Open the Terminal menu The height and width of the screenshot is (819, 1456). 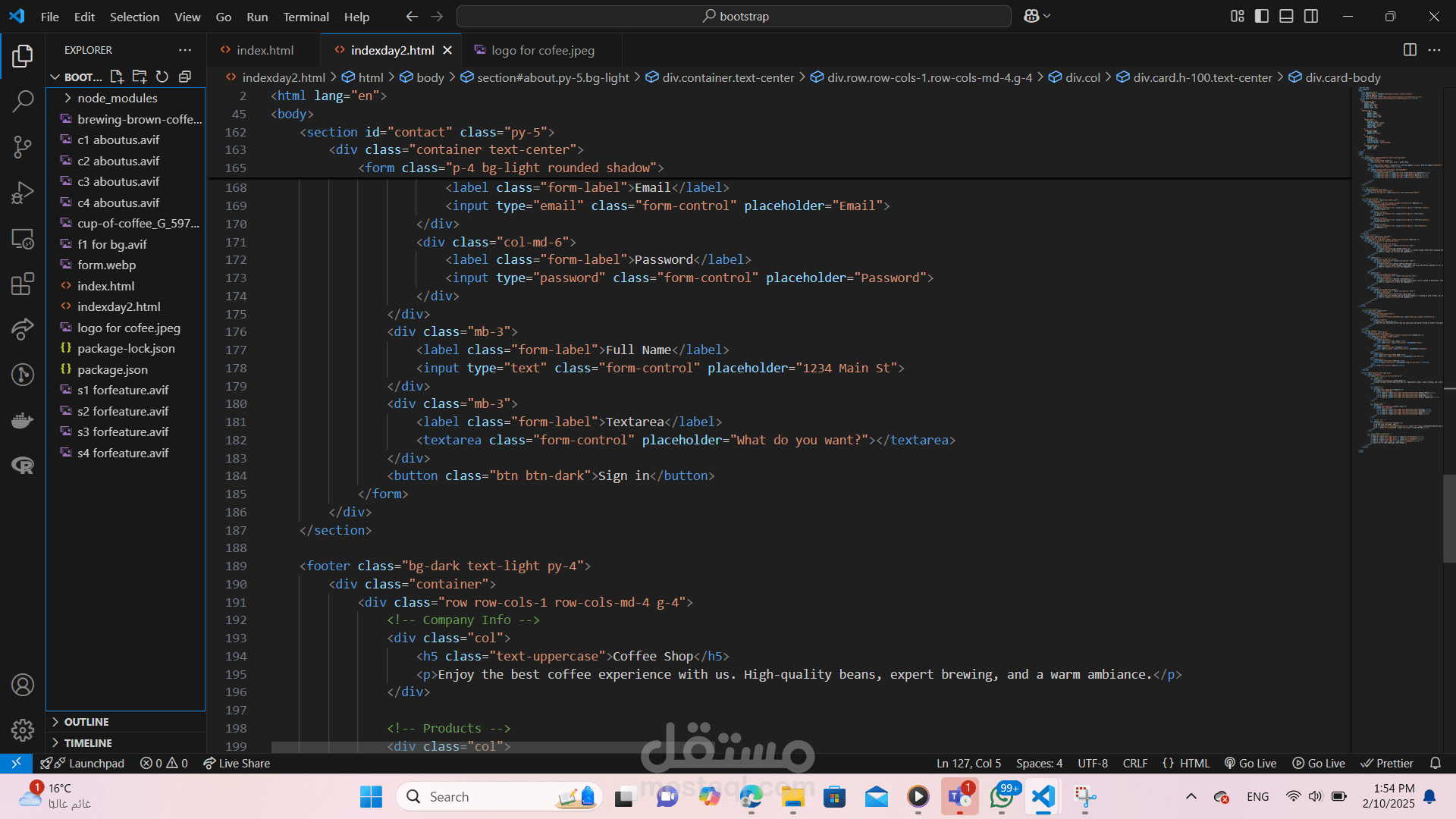click(x=306, y=17)
